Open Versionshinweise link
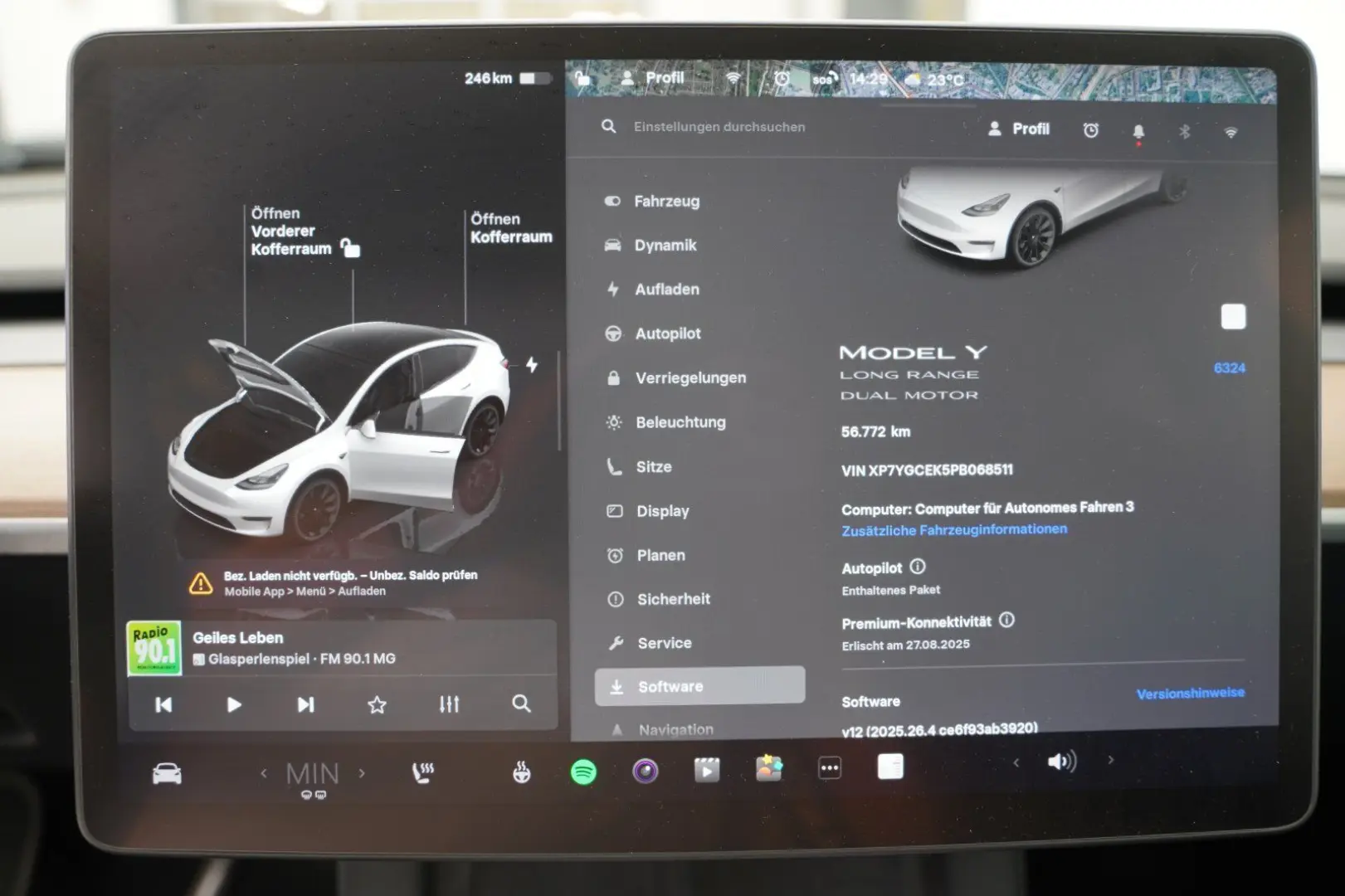 pos(1190,694)
